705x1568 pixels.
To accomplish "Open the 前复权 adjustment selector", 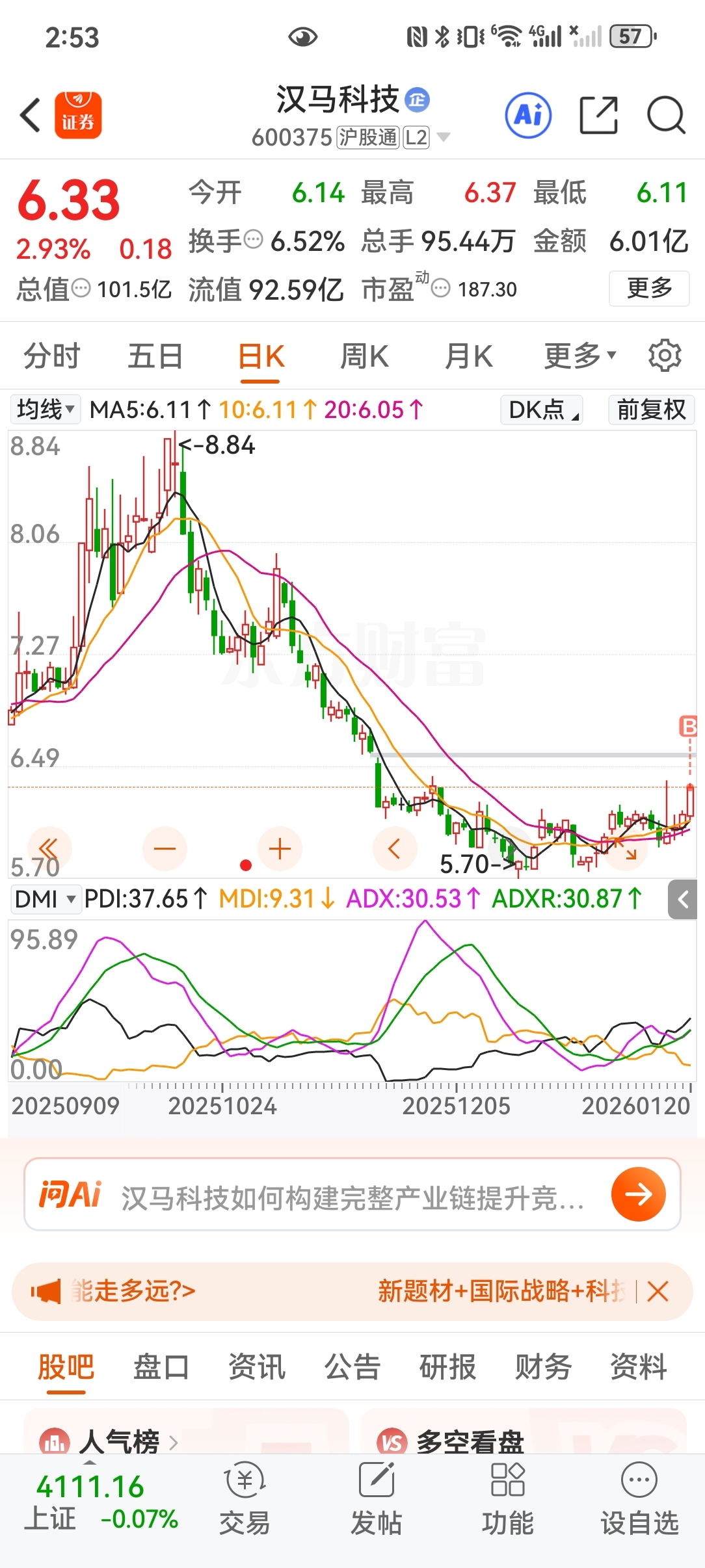I will [x=652, y=410].
